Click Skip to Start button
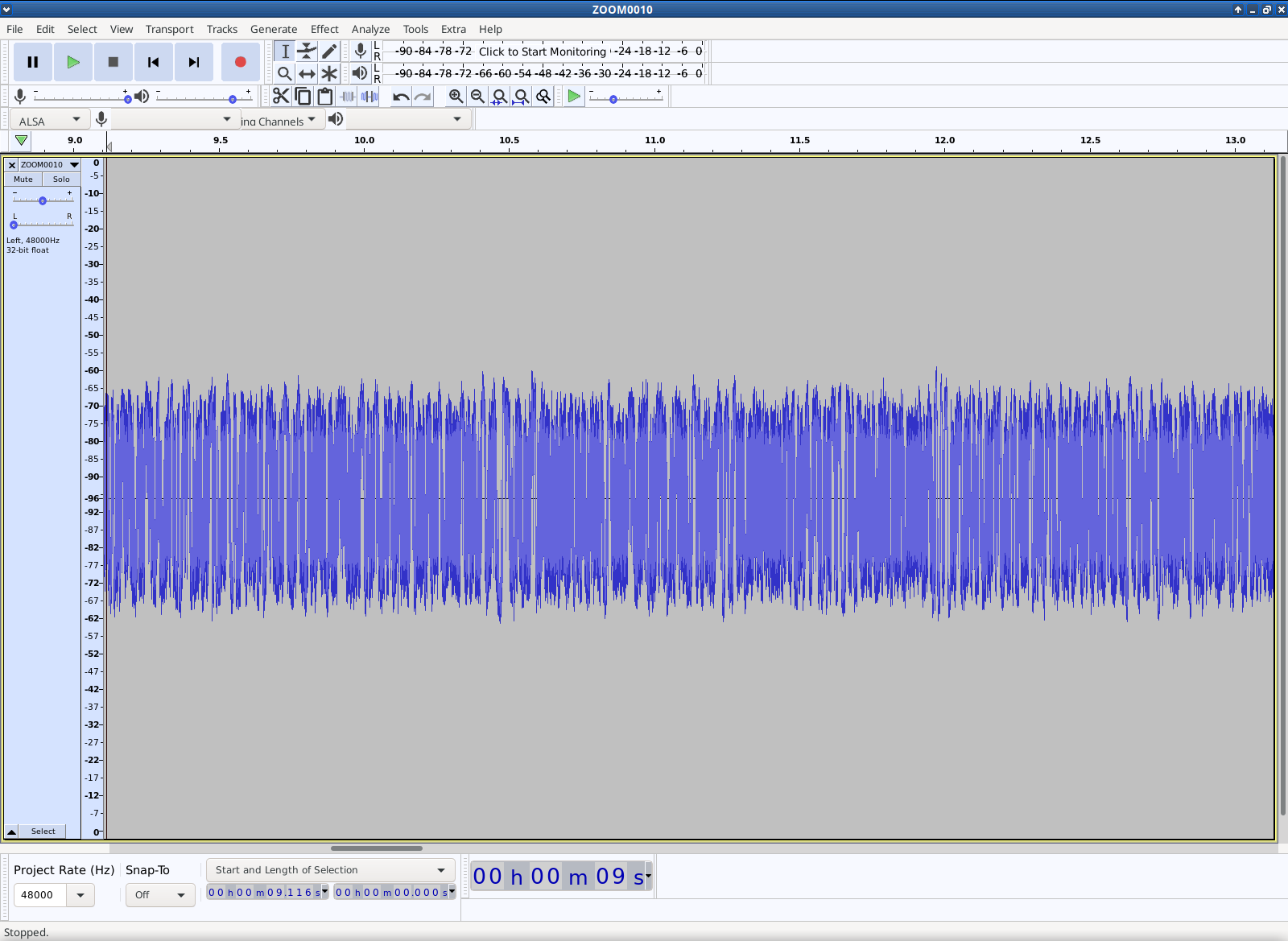1288x941 pixels. 154,62
